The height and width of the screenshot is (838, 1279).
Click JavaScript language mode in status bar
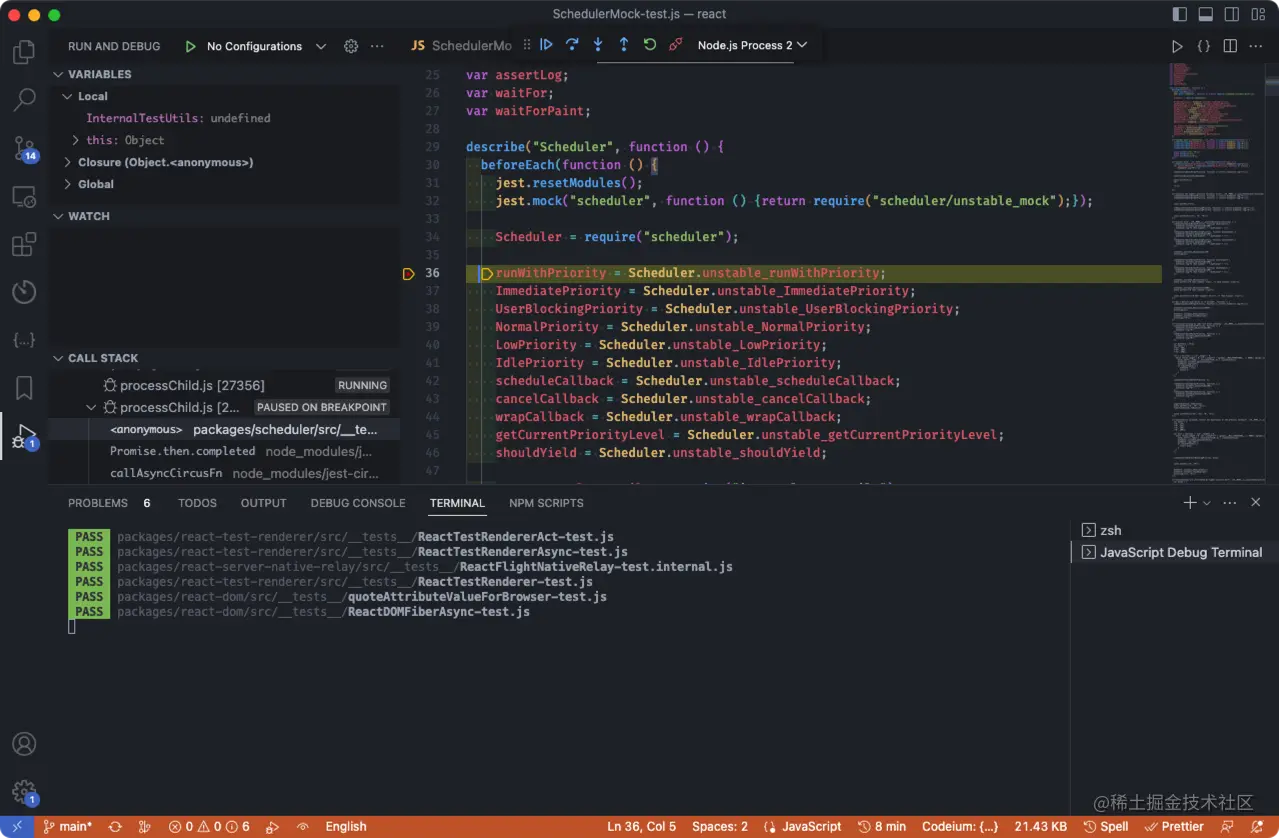coord(802,827)
